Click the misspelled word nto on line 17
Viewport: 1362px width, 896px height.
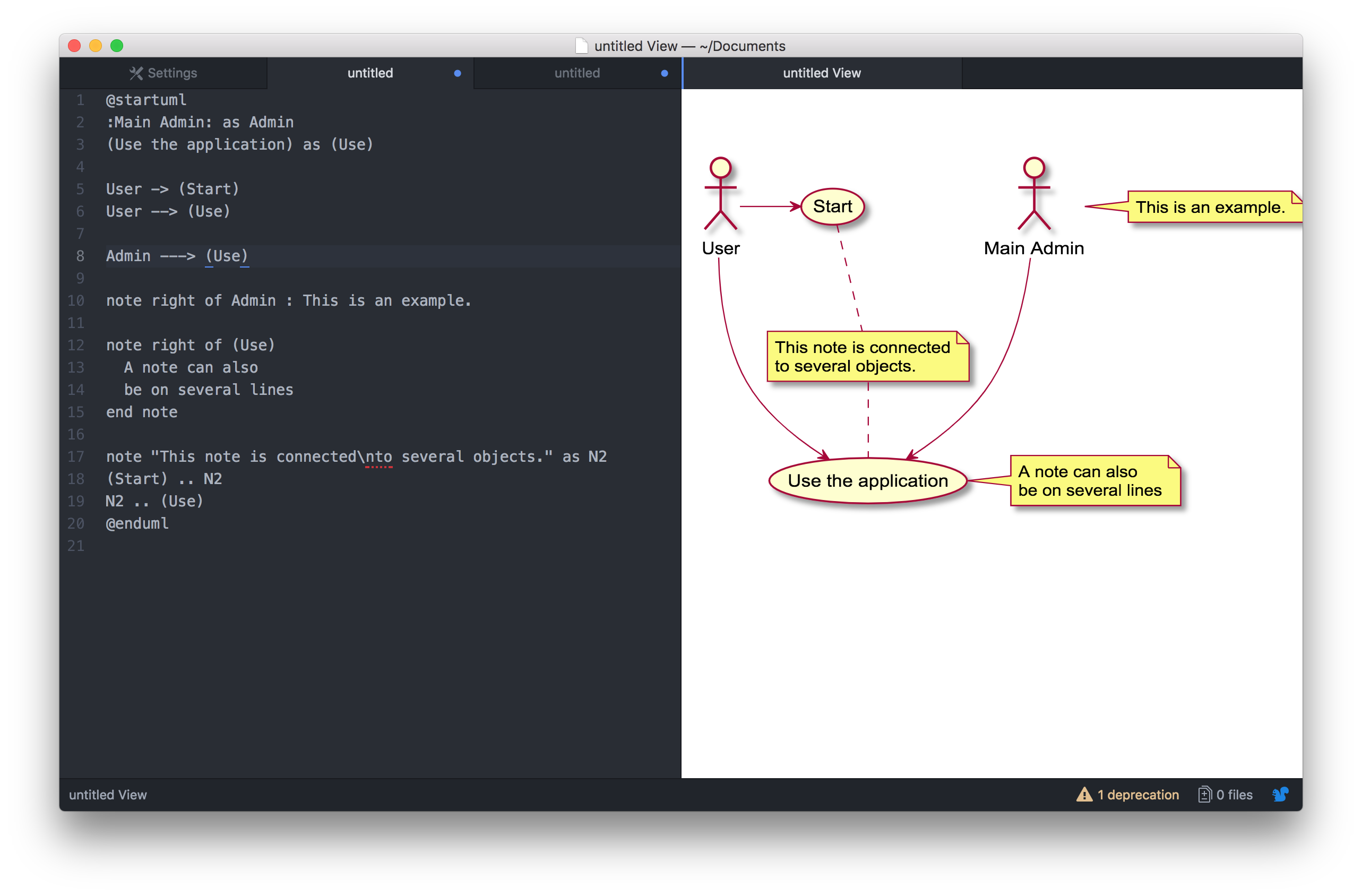(x=380, y=456)
